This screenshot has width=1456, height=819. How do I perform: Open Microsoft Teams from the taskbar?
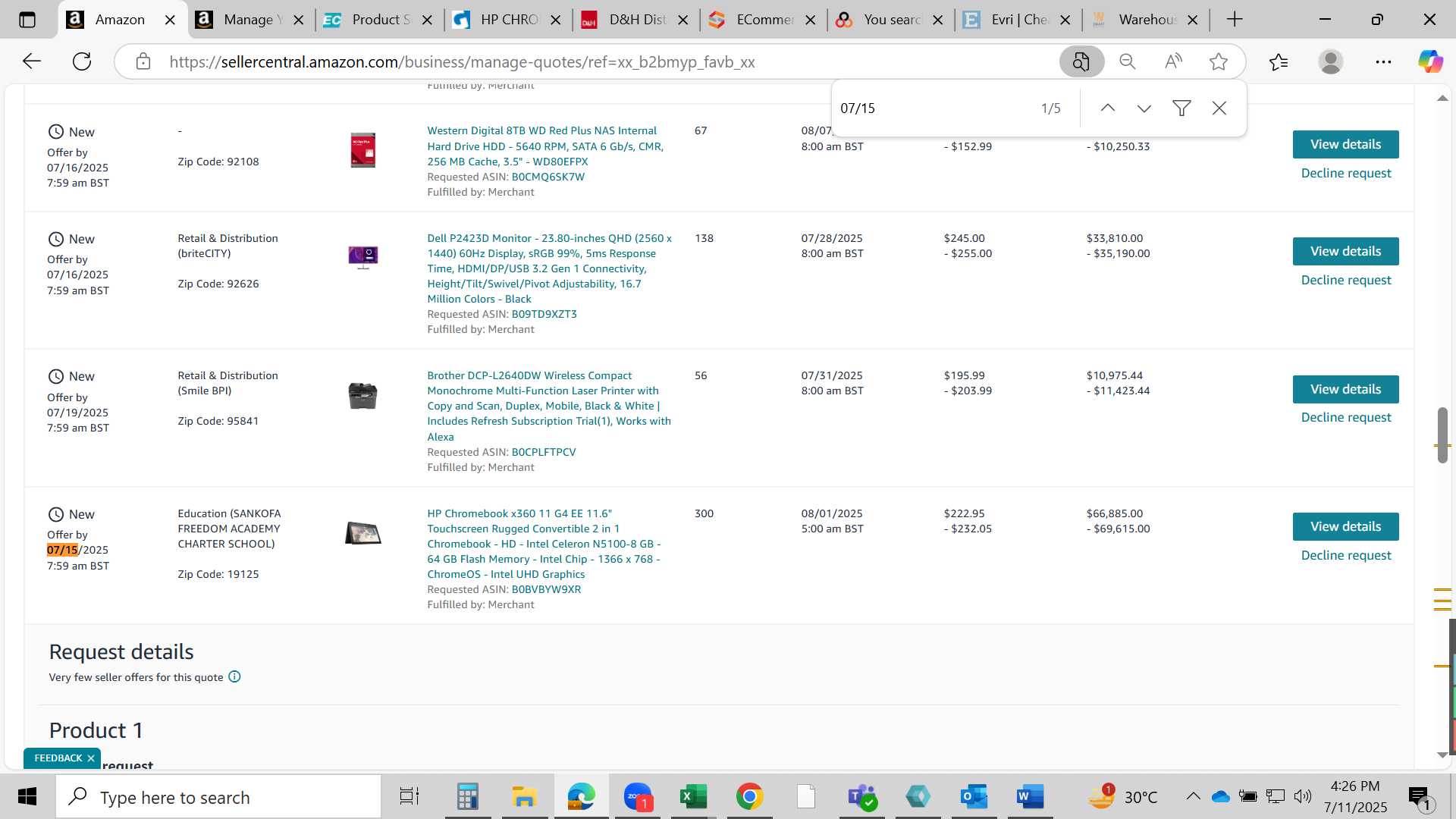(862, 797)
